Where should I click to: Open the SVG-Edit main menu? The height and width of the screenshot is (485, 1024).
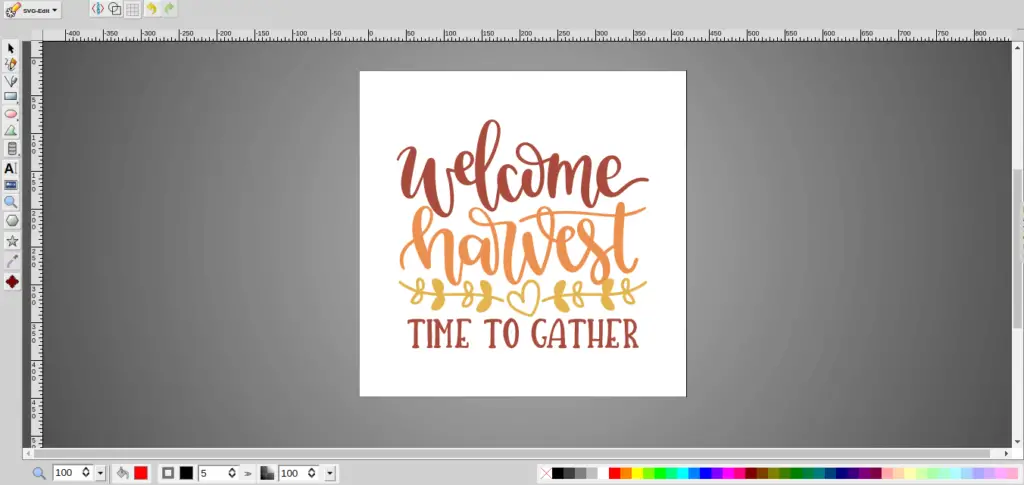coord(33,10)
